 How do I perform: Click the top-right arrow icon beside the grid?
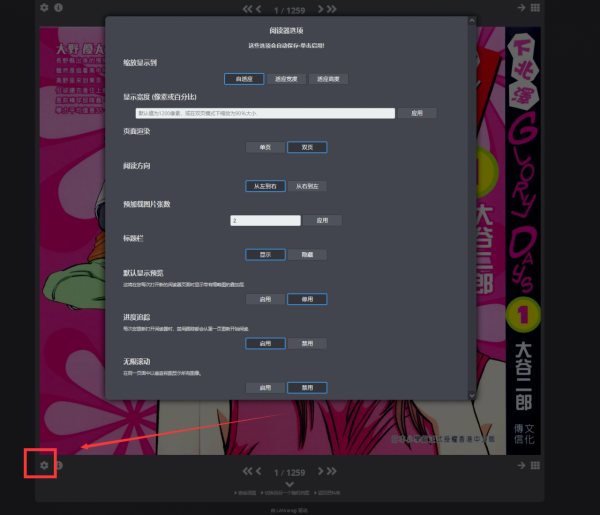521,8
